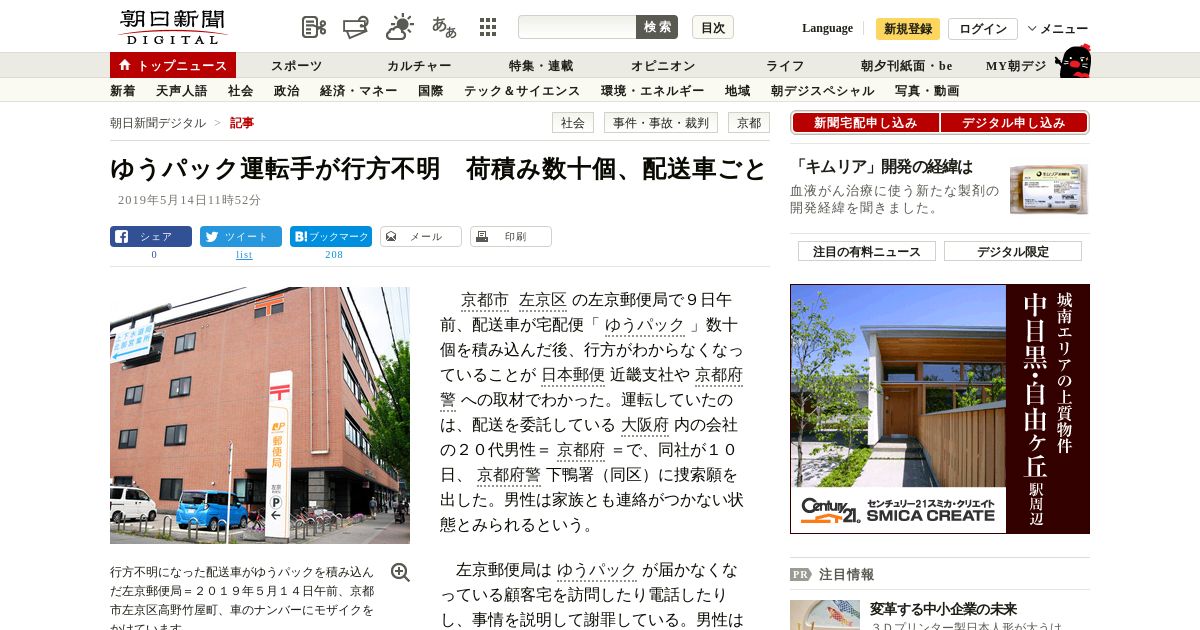Open 「キムリア」開発の経緯は headline
This screenshot has width=1200, height=630.
point(882,167)
